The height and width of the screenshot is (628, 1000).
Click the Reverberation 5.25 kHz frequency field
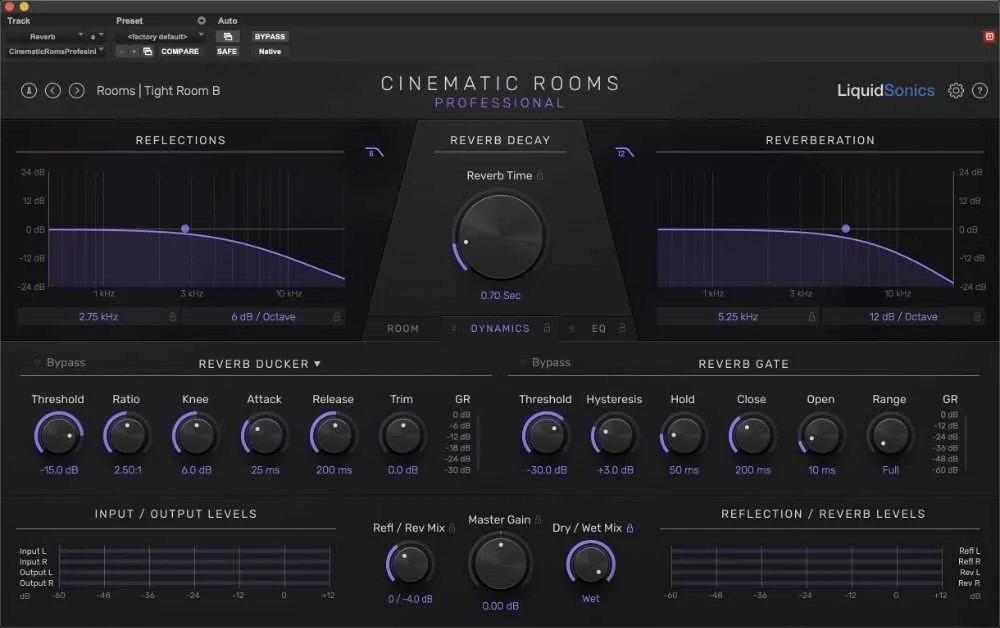pos(738,316)
